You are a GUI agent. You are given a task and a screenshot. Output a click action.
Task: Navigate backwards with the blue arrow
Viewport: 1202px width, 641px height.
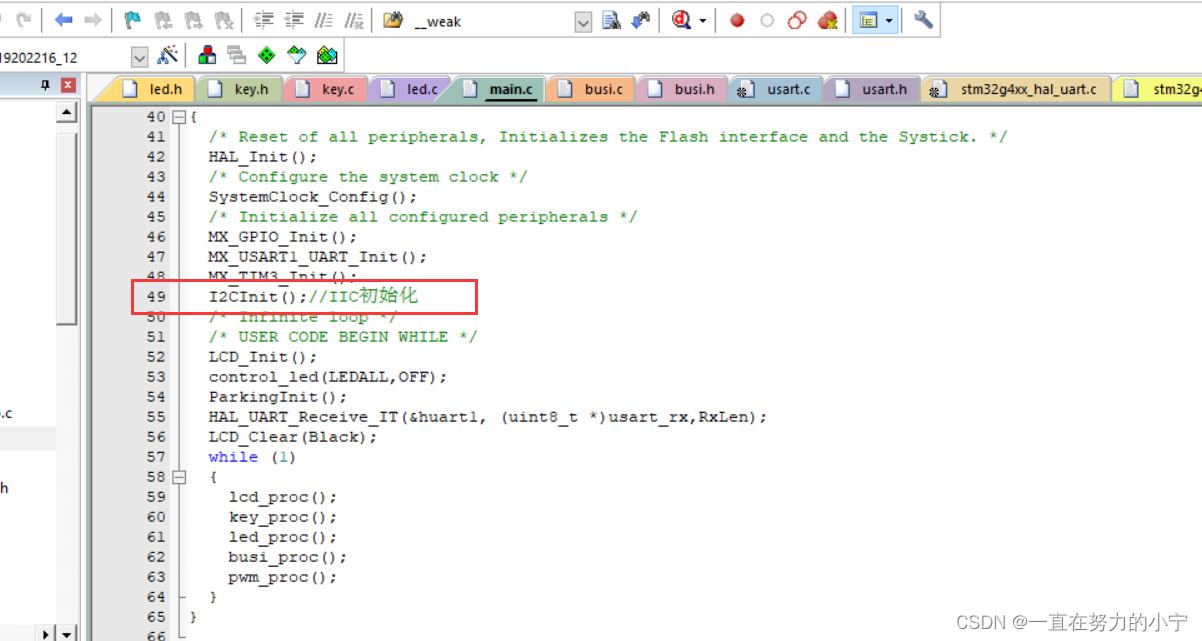click(x=64, y=19)
